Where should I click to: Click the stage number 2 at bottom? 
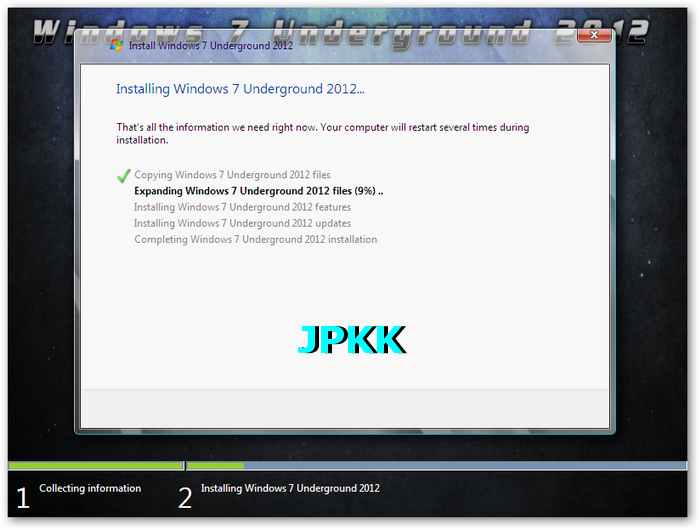pyautogui.click(x=185, y=498)
